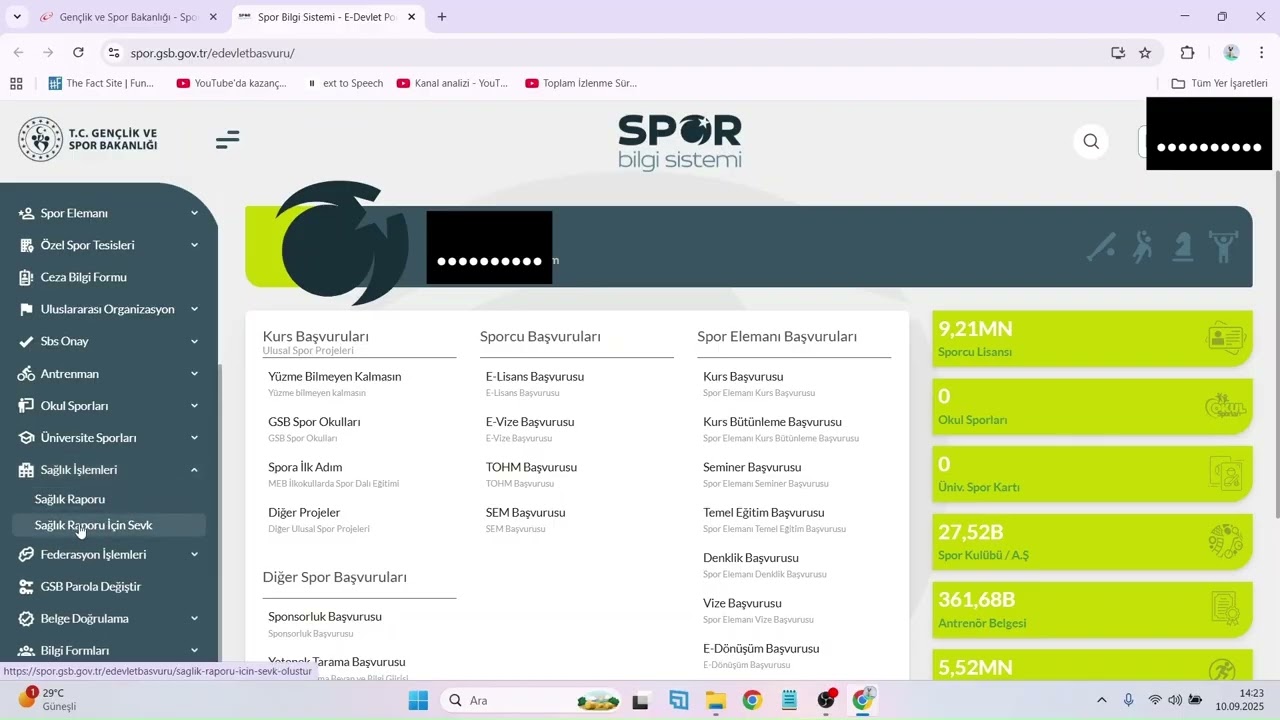Screen dimensions: 1280x720
Task: Click the Sbs Onay sidebar icon
Action: point(26,341)
